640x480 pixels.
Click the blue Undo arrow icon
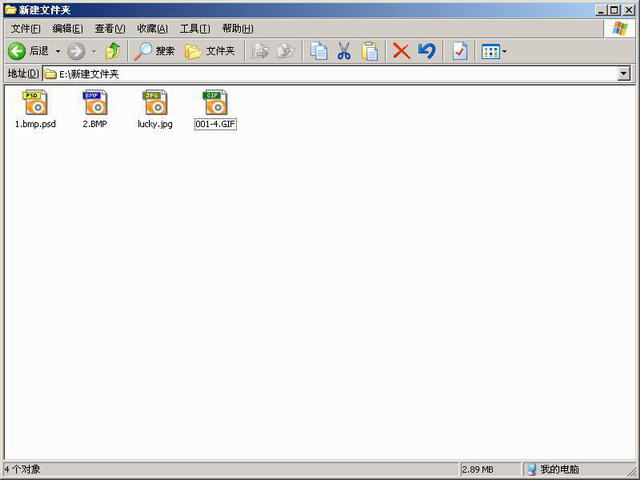(427, 51)
